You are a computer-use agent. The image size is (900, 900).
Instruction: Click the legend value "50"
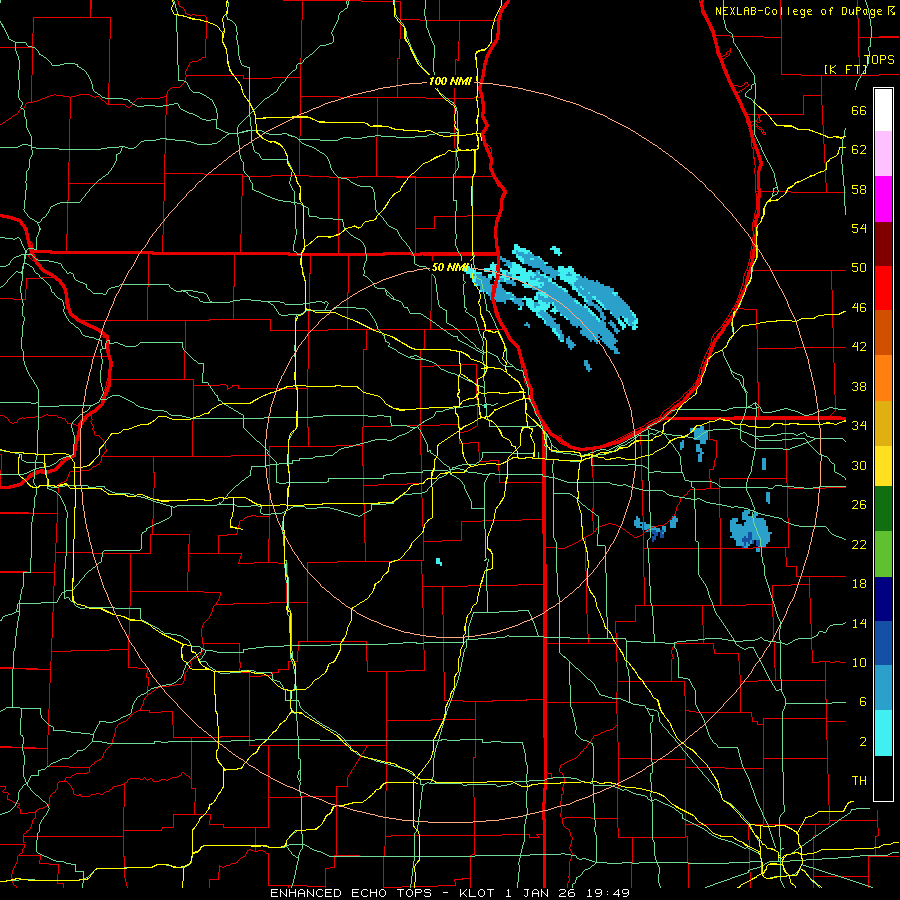tap(859, 267)
